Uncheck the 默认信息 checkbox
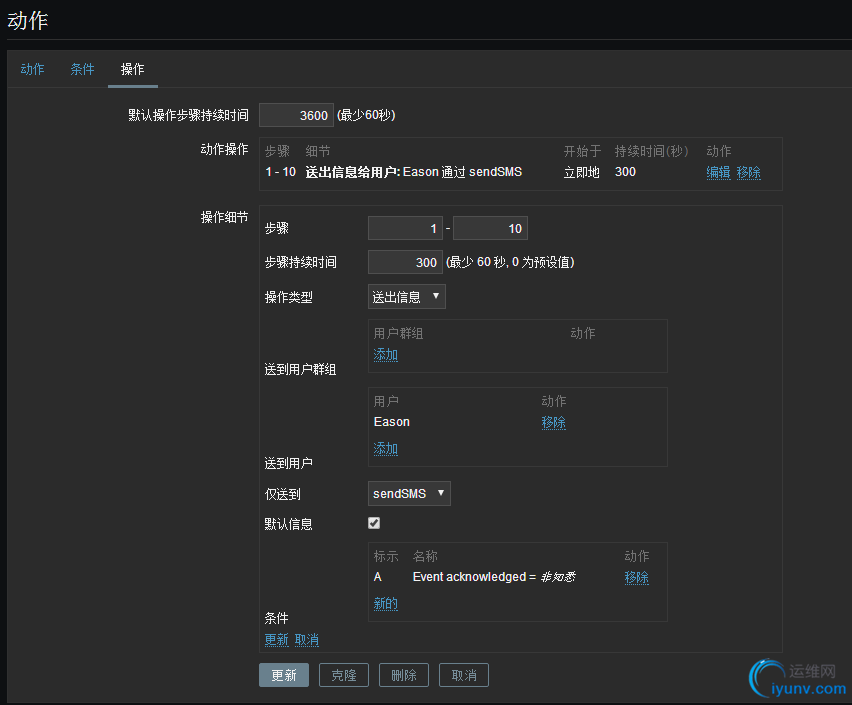 tap(373, 523)
